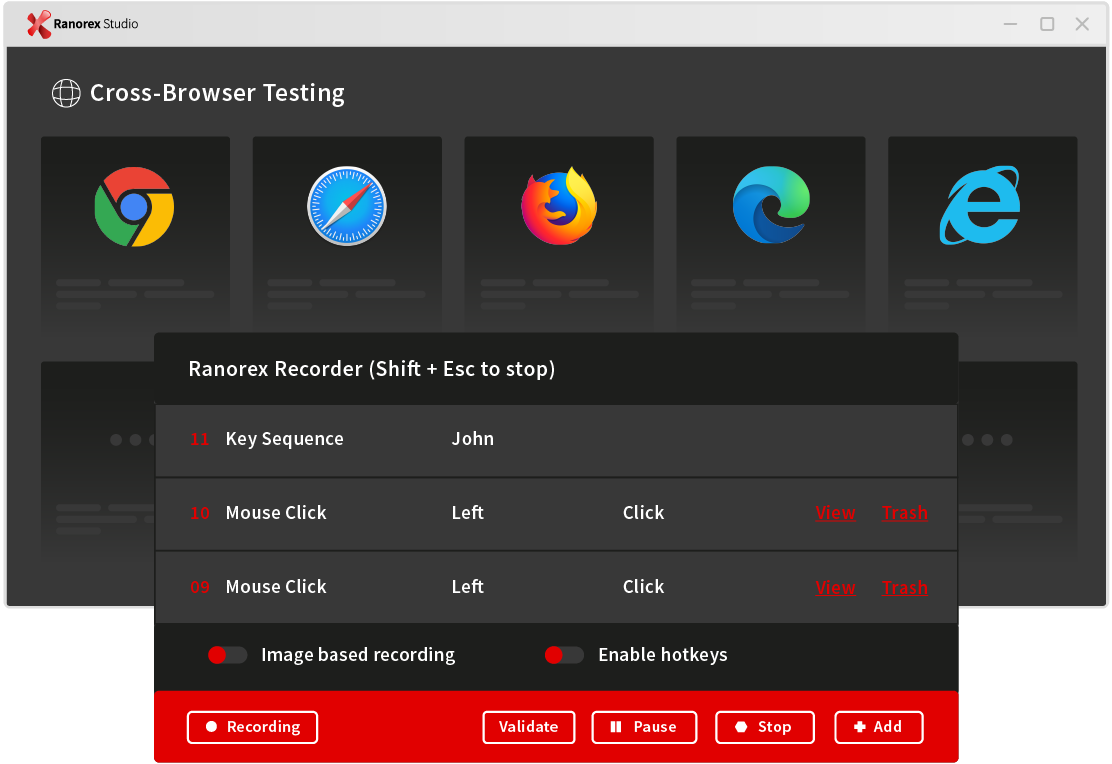Viewport: 1112px width, 764px height.
Task: Select 'Mouse Click' text in step 09
Action: point(276,587)
